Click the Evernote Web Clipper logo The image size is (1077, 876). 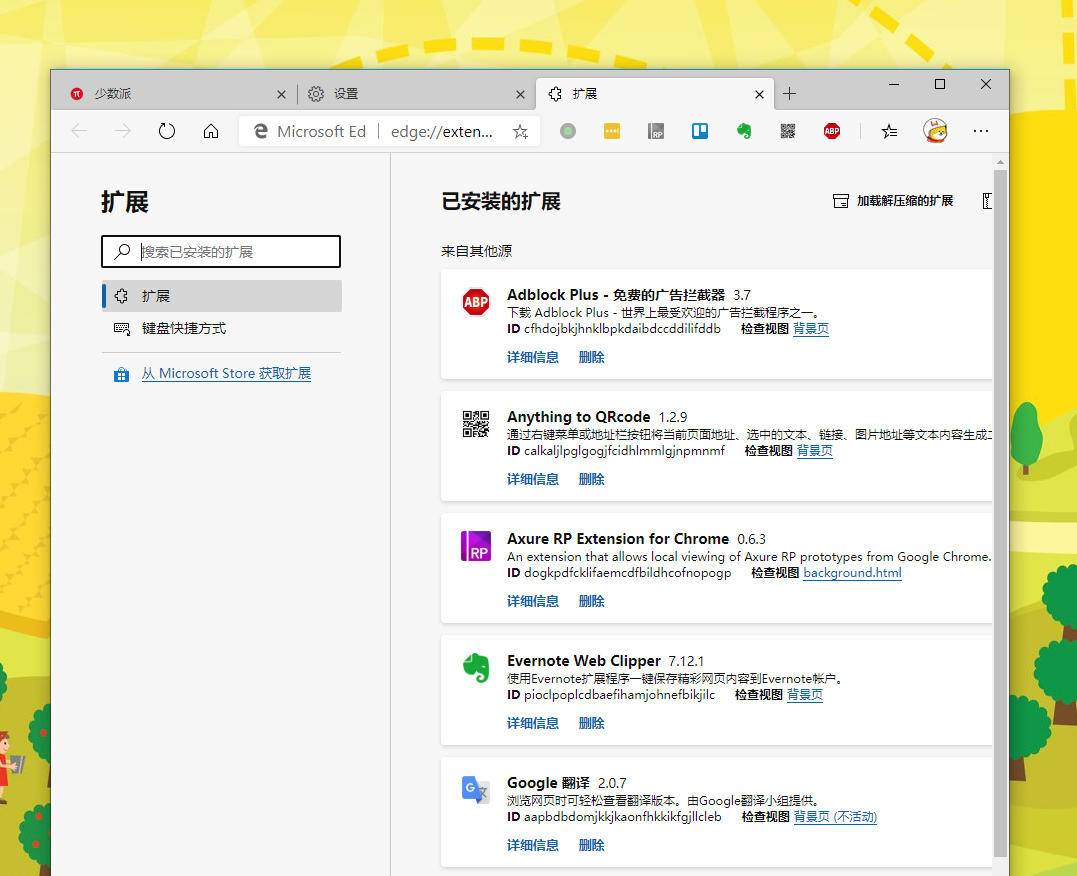pyautogui.click(x=475, y=668)
